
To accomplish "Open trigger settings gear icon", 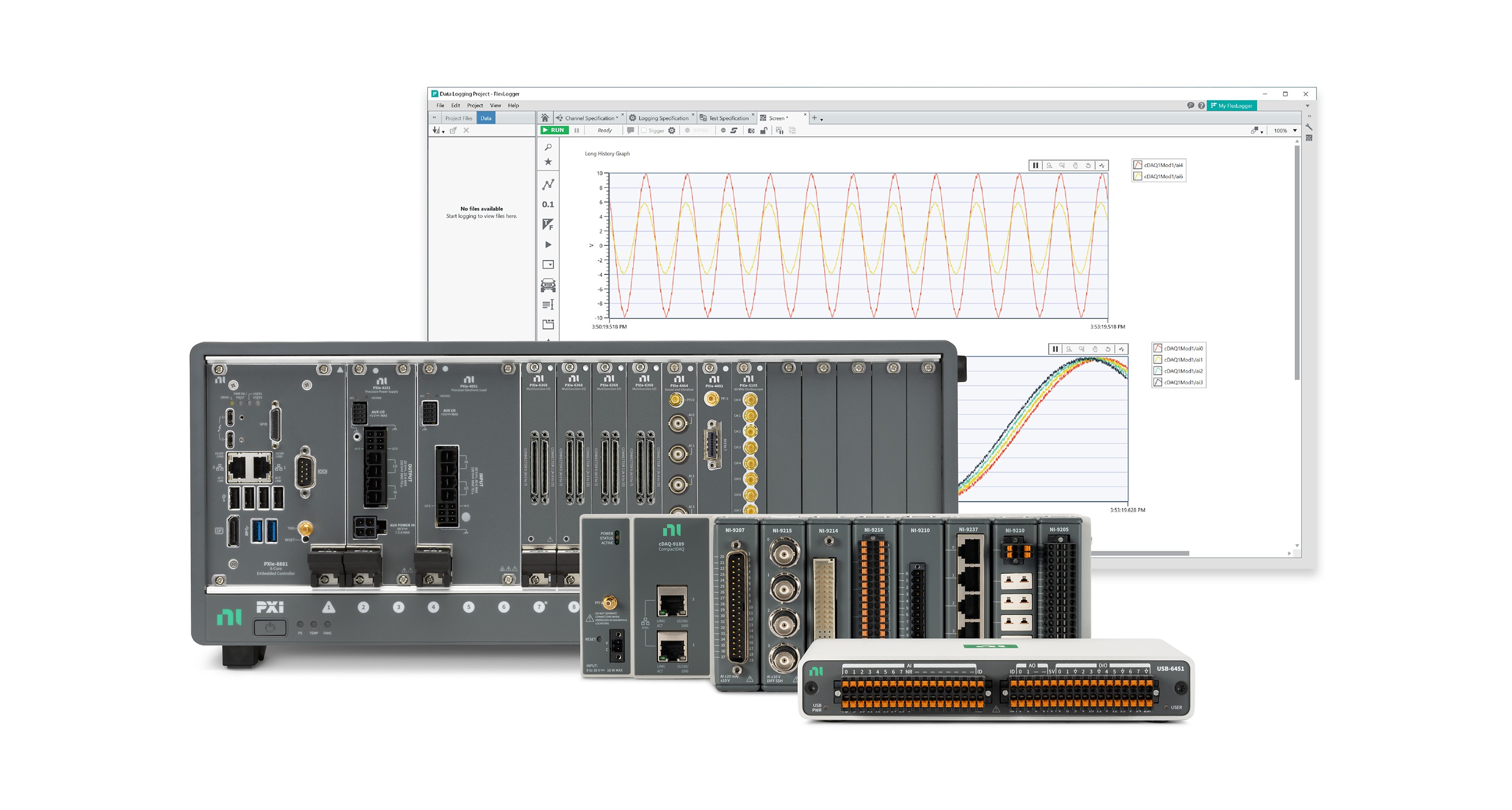I will tap(672, 130).
